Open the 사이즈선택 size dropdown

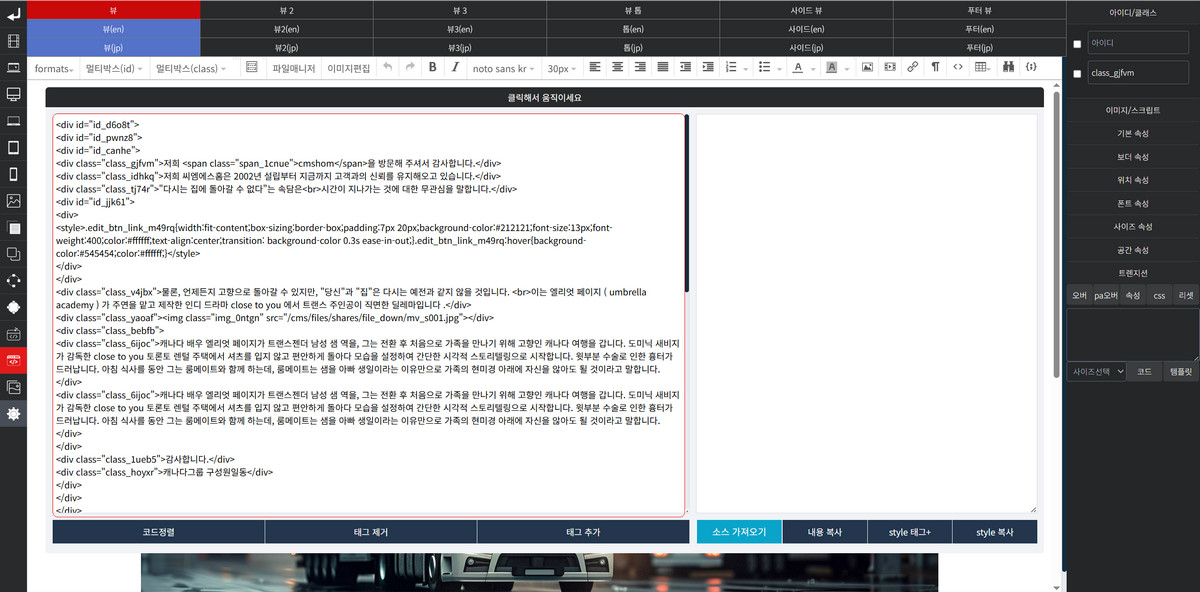[1097, 371]
